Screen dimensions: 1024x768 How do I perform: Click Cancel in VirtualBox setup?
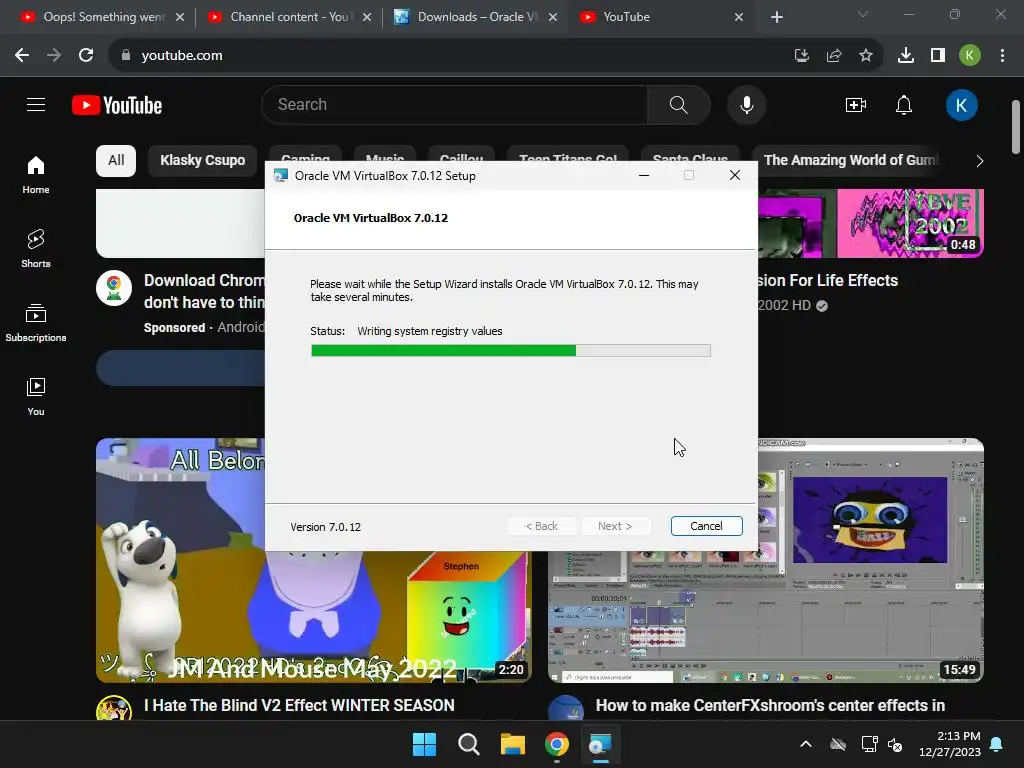706,526
